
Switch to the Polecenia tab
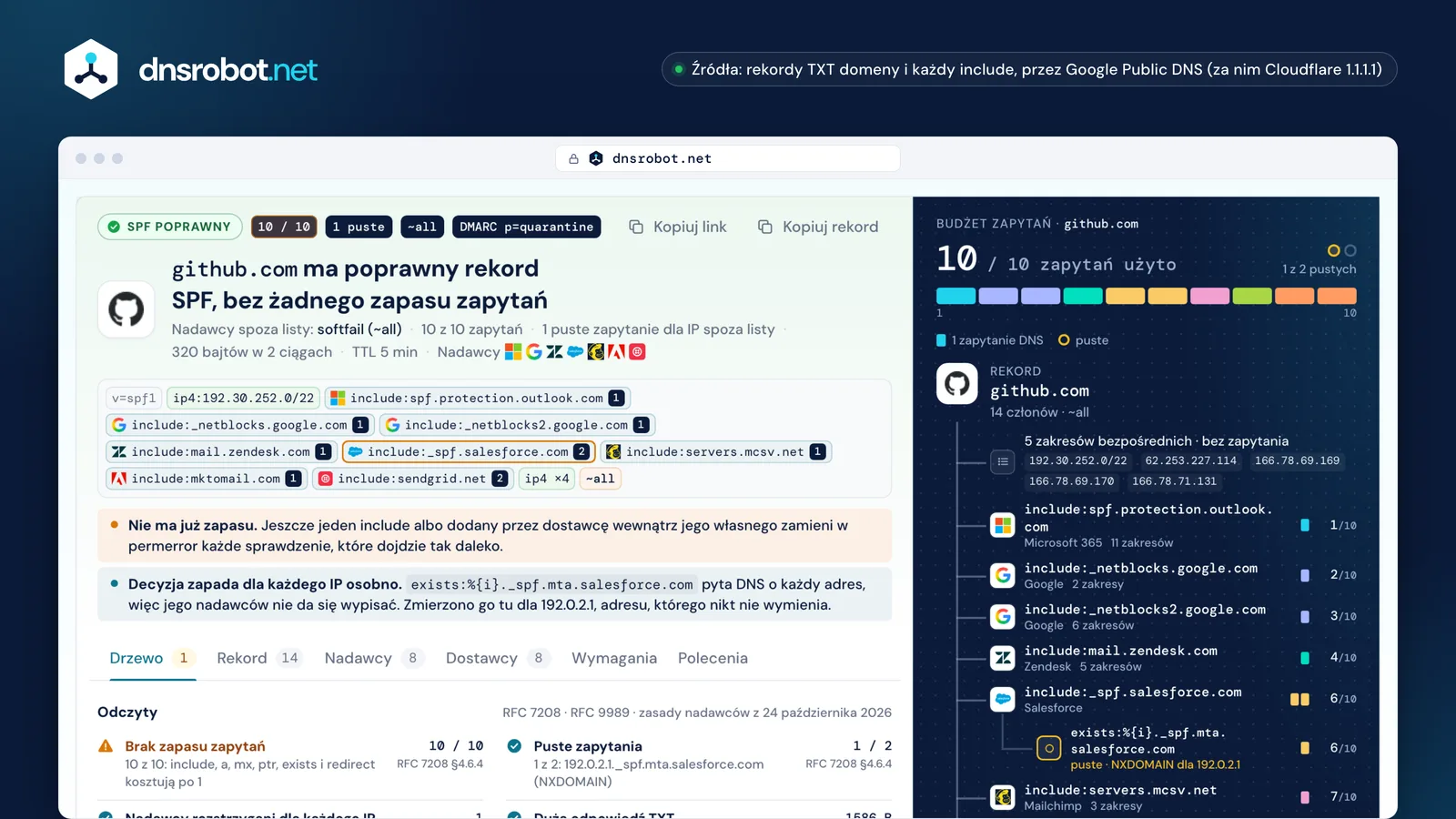point(713,658)
